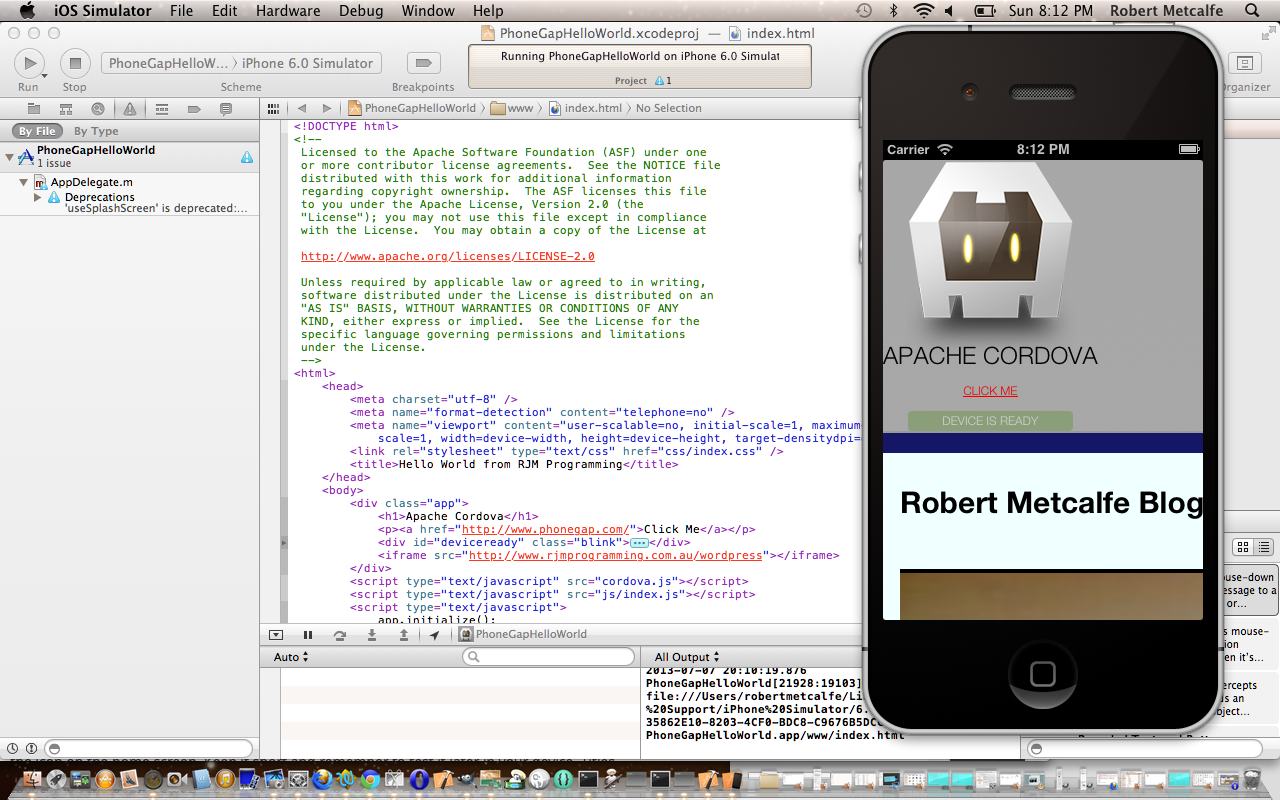Open the Project navigator
Image resolution: width=1280 pixels, height=800 pixels.
(33, 109)
